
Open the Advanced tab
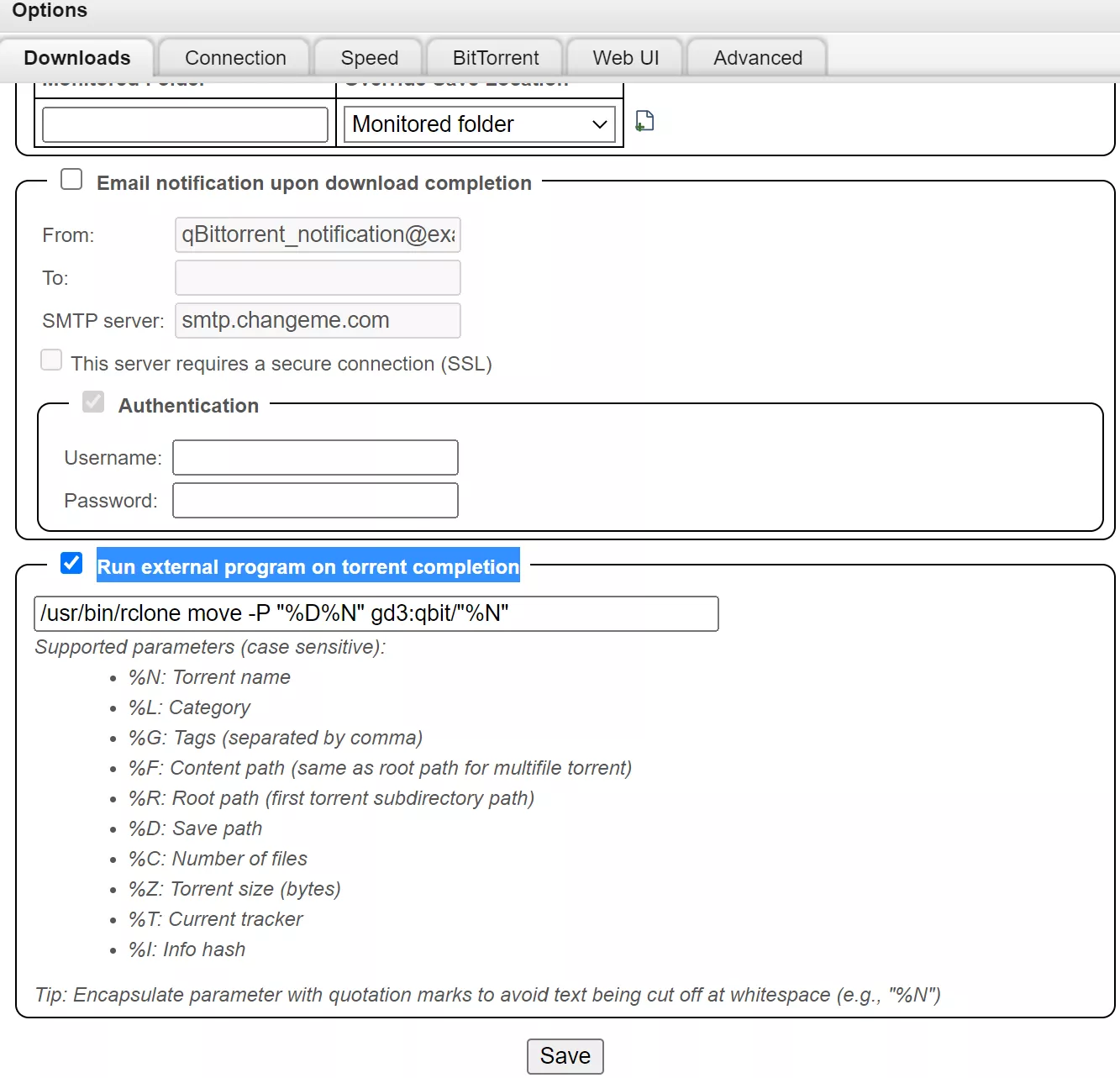757,58
